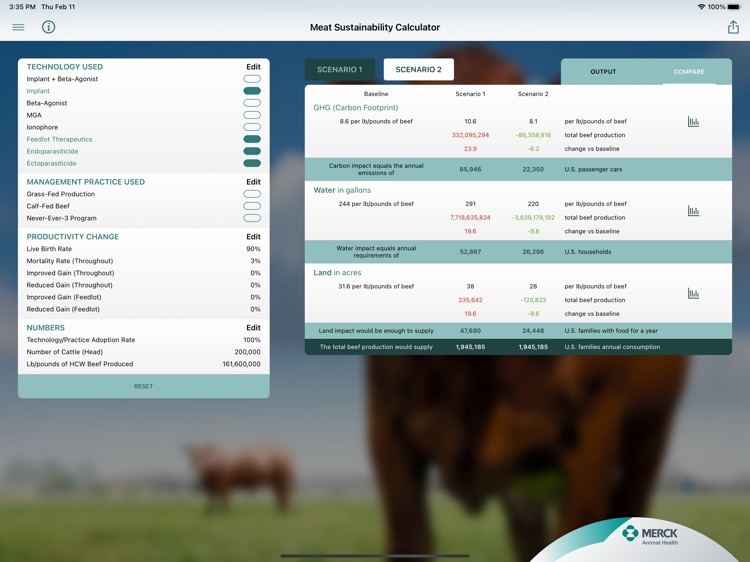Tap the 161,600,000 lb beef produced value
The width and height of the screenshot is (750, 562).
242,364
